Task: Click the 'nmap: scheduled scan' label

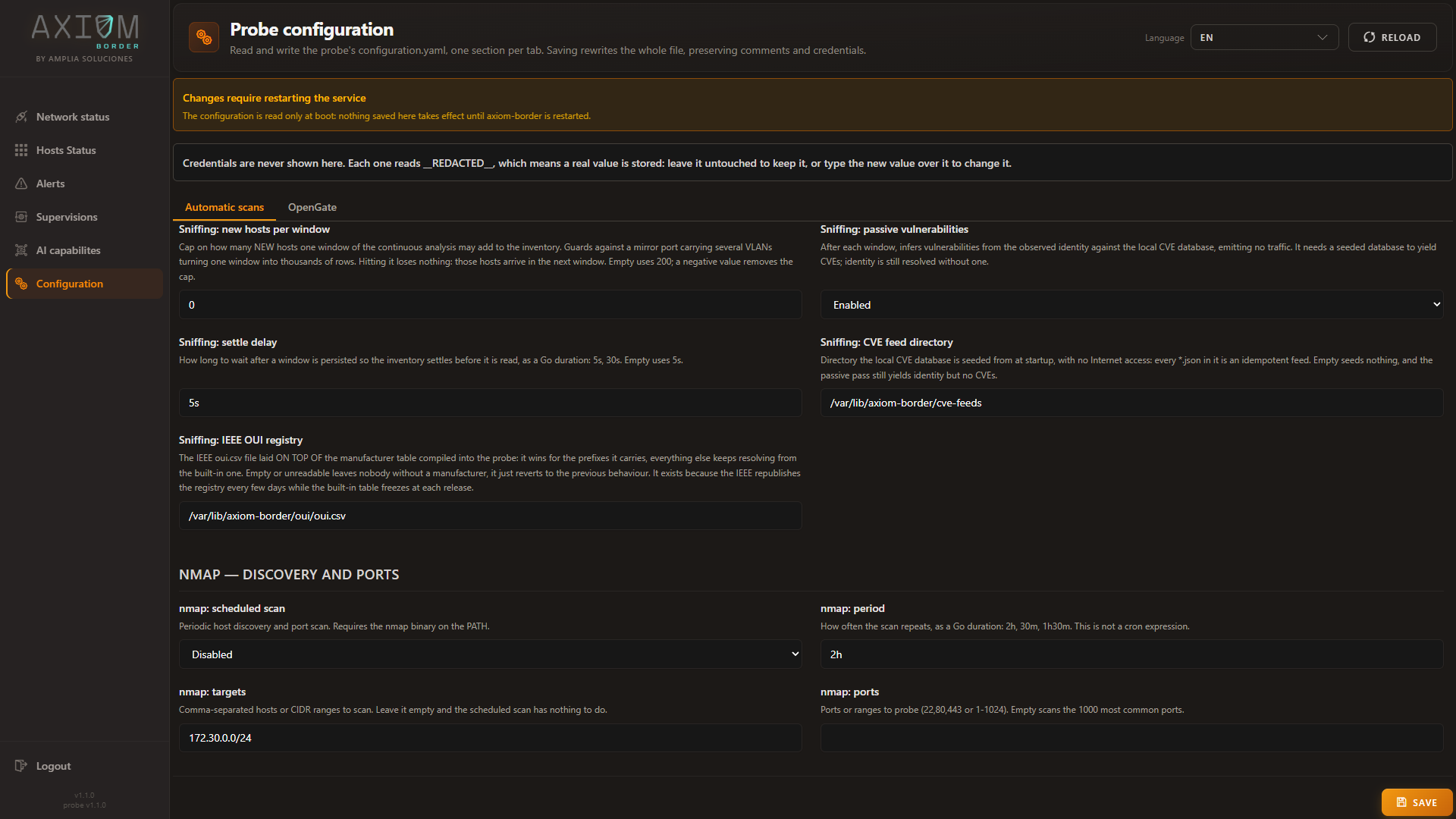Action: (x=232, y=608)
